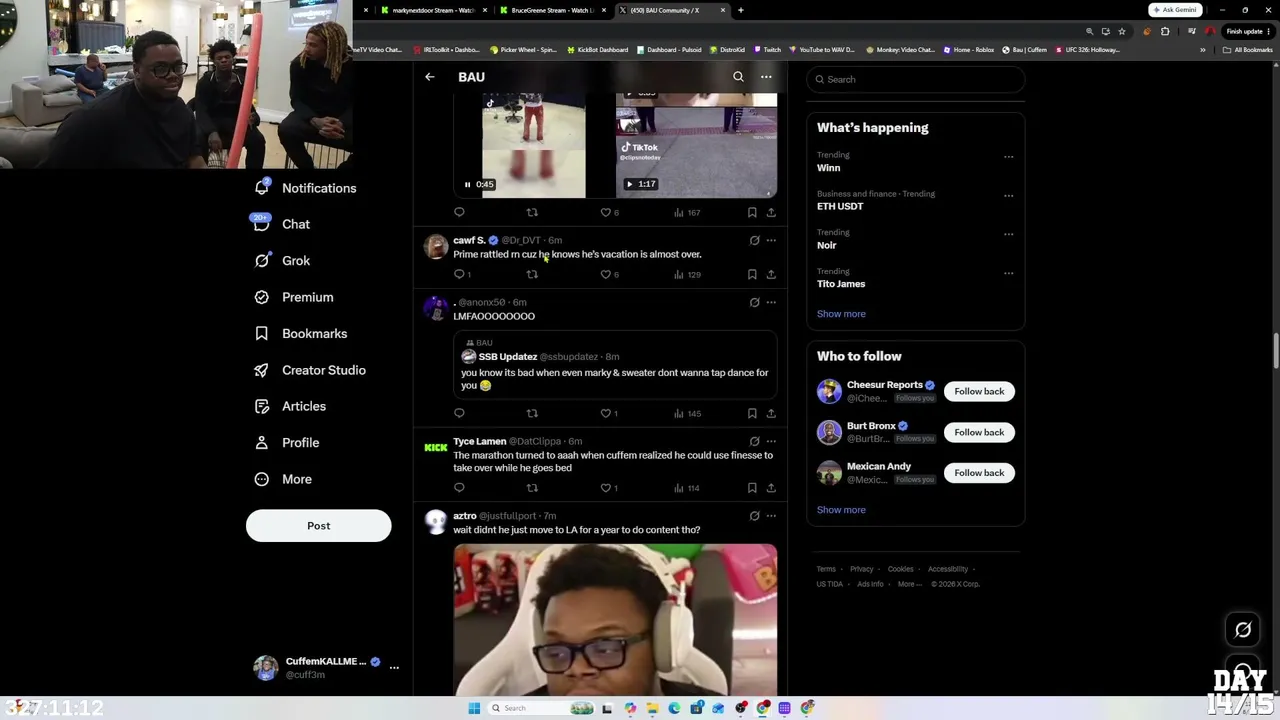Open more options on cawf S.'s post
Viewport: 1280px width, 720px height.
(771, 240)
